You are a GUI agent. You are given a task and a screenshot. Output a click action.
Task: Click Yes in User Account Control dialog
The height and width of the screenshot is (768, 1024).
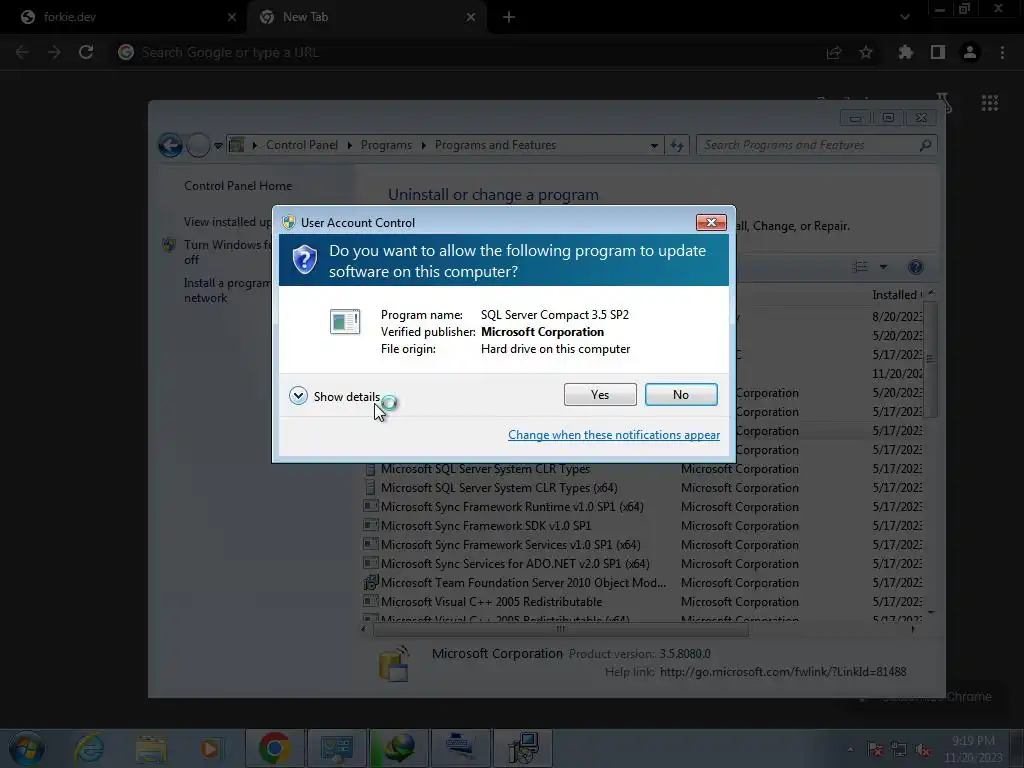click(600, 394)
